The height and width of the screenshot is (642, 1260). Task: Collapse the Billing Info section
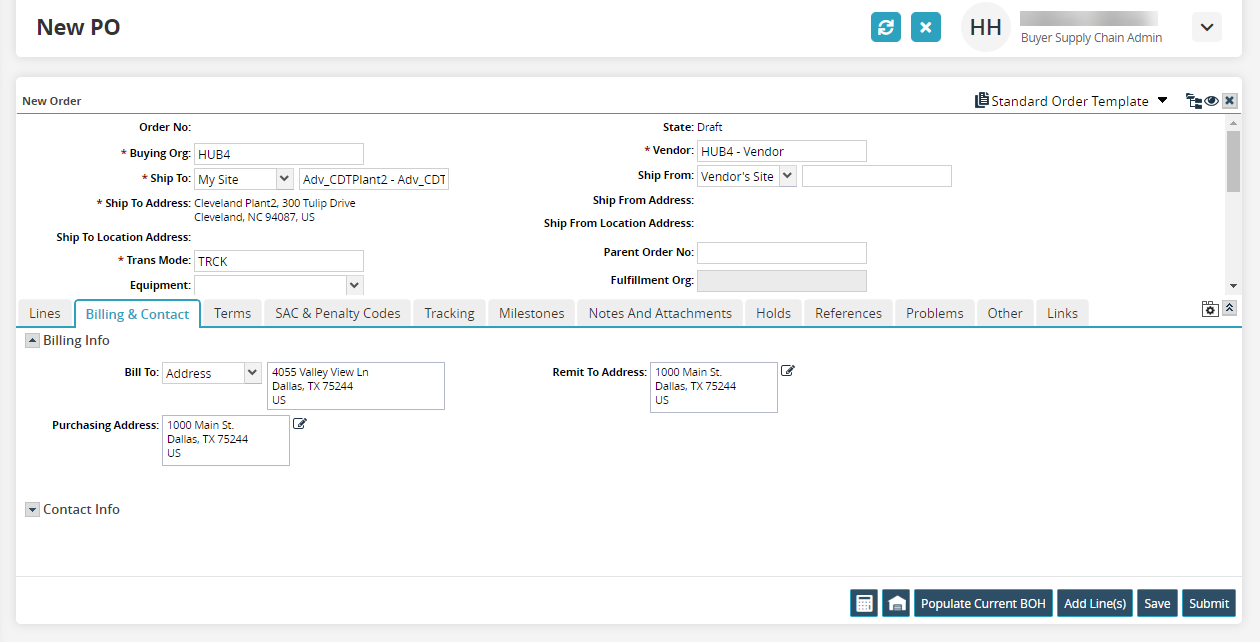click(x=33, y=340)
